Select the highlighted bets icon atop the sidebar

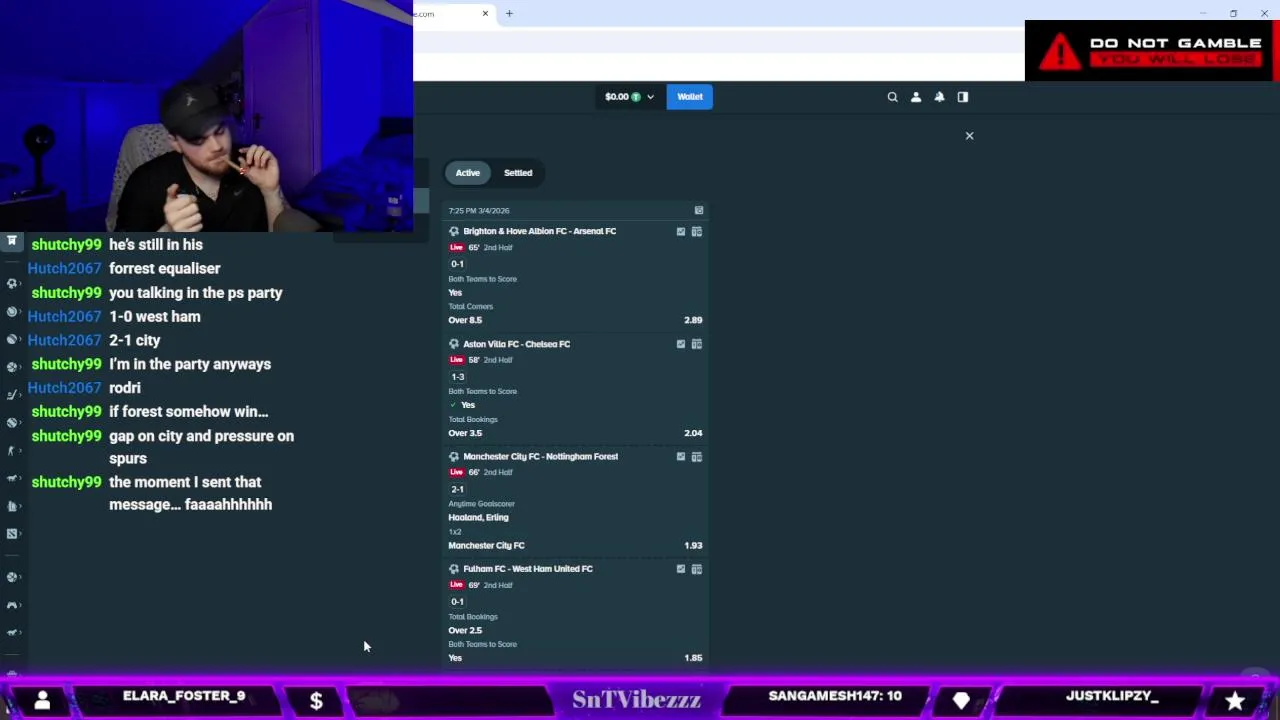point(12,241)
